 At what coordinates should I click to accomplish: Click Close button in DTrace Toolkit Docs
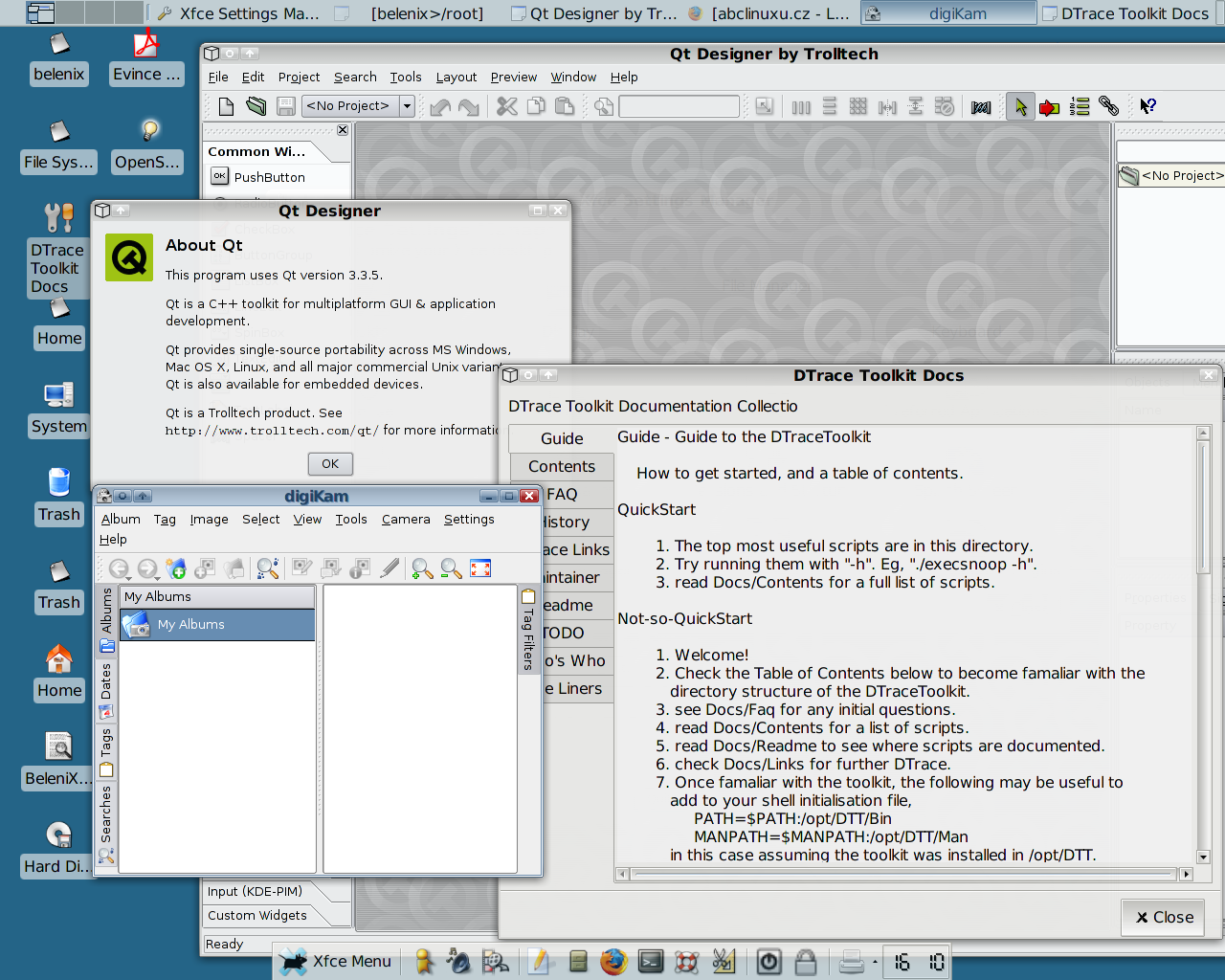click(1164, 917)
